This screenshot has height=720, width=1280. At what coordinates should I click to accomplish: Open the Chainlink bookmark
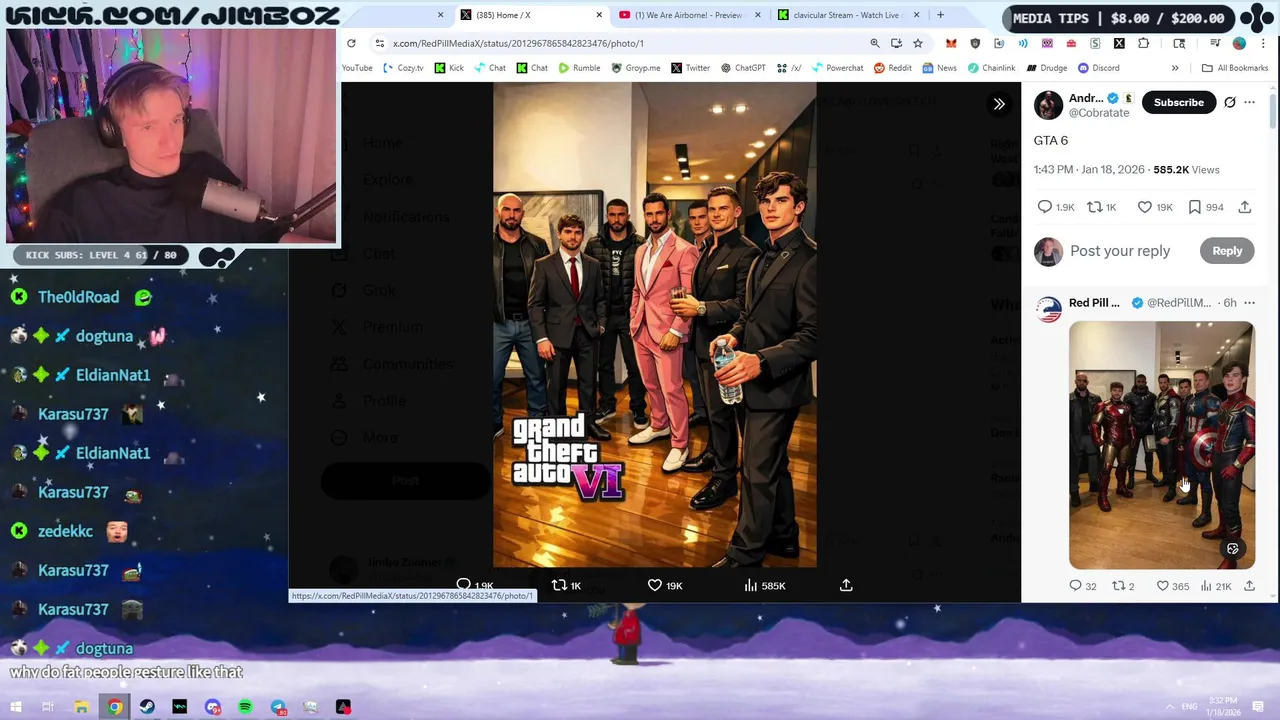[x=991, y=68]
